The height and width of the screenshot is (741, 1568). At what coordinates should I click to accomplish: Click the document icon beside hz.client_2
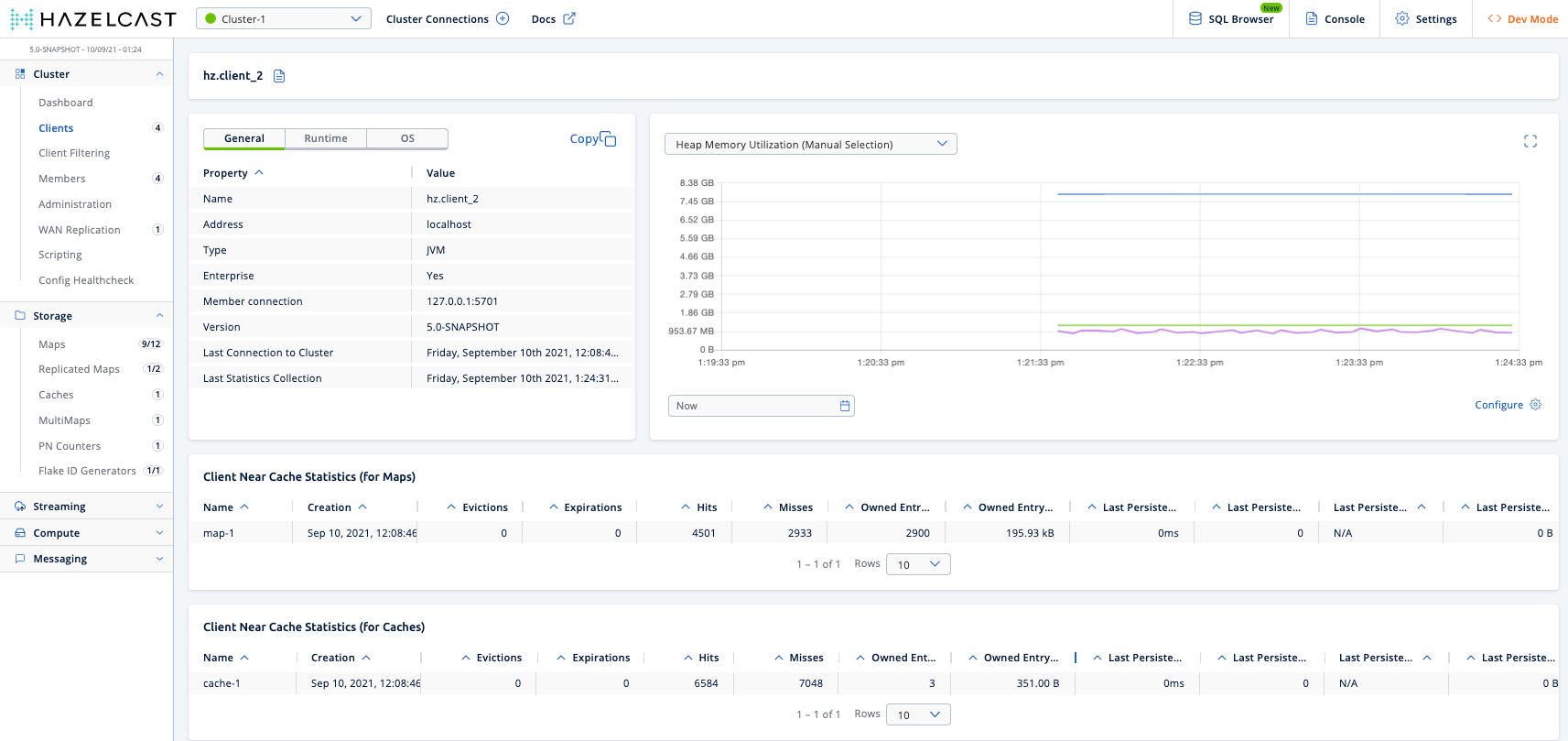click(x=279, y=76)
